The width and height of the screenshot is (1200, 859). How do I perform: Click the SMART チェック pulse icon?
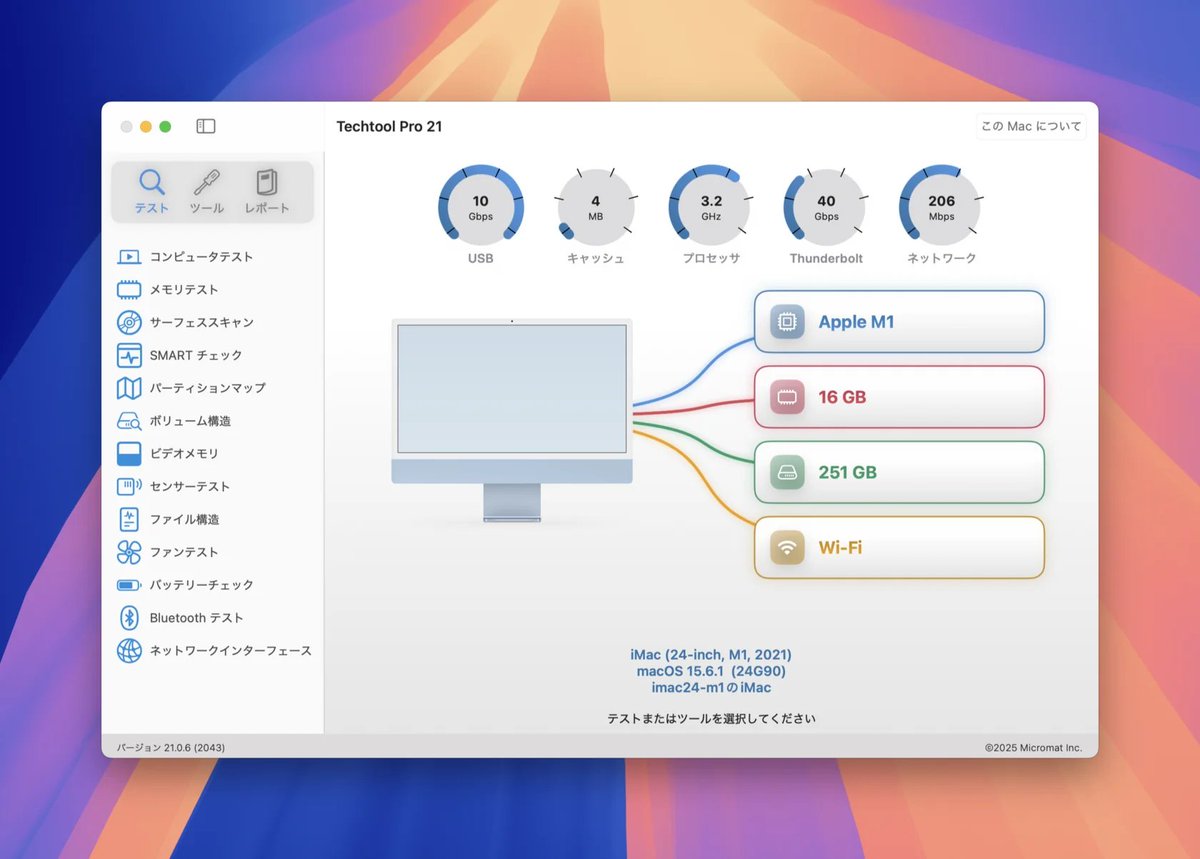click(129, 355)
